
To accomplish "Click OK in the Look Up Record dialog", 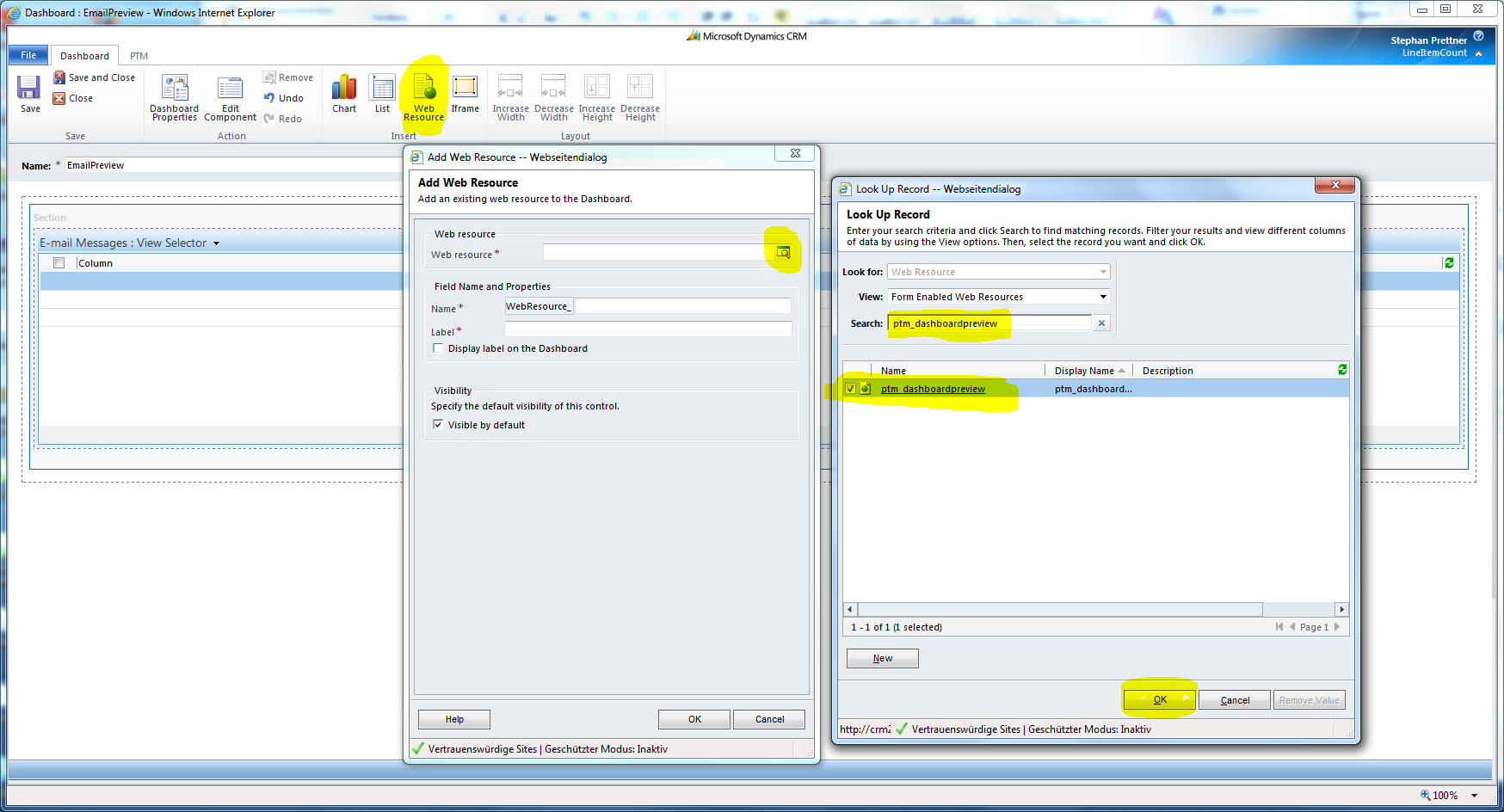I will [x=1158, y=698].
